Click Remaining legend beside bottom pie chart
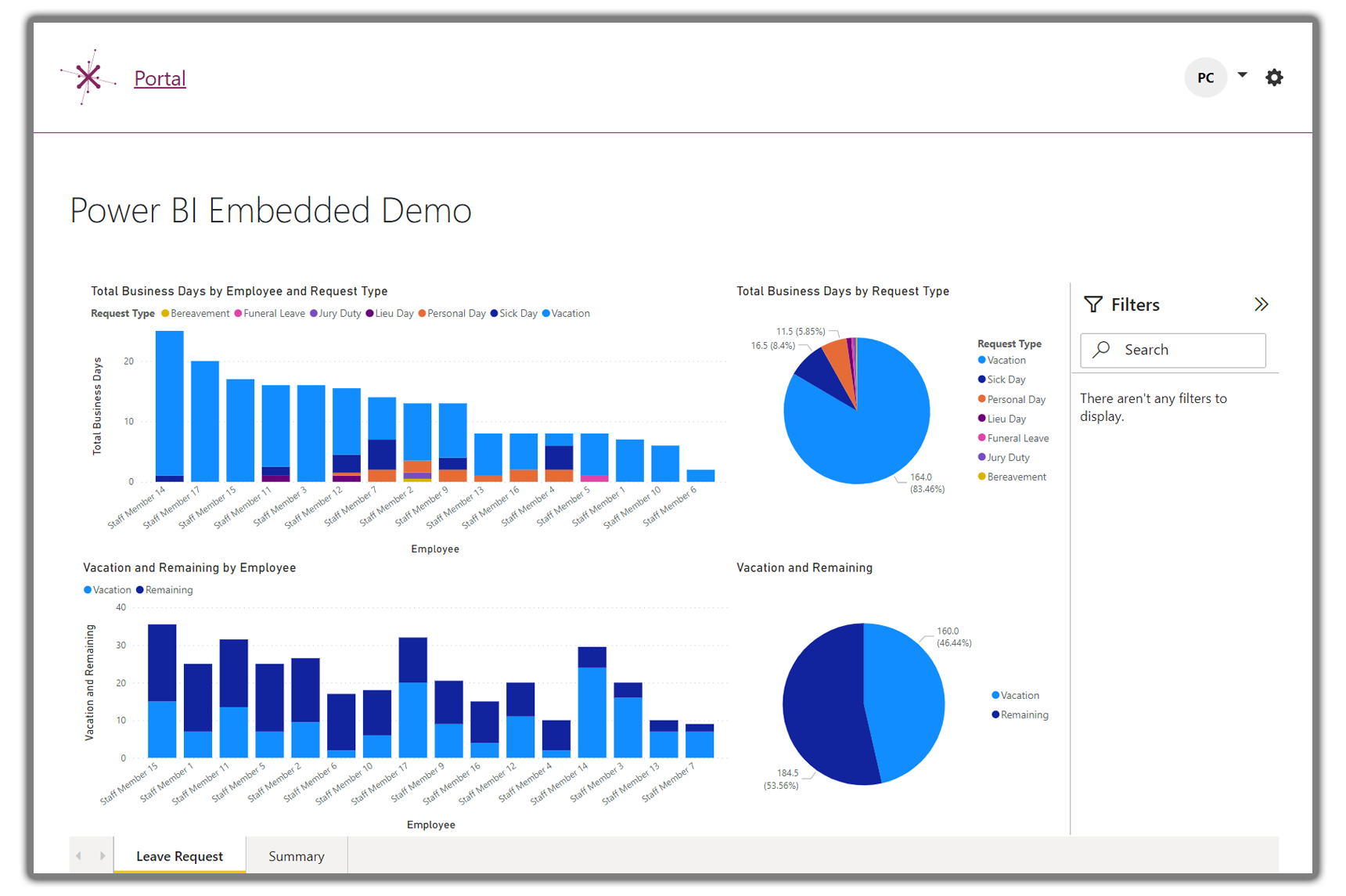Image resolution: width=1346 pixels, height=896 pixels. (x=1020, y=715)
